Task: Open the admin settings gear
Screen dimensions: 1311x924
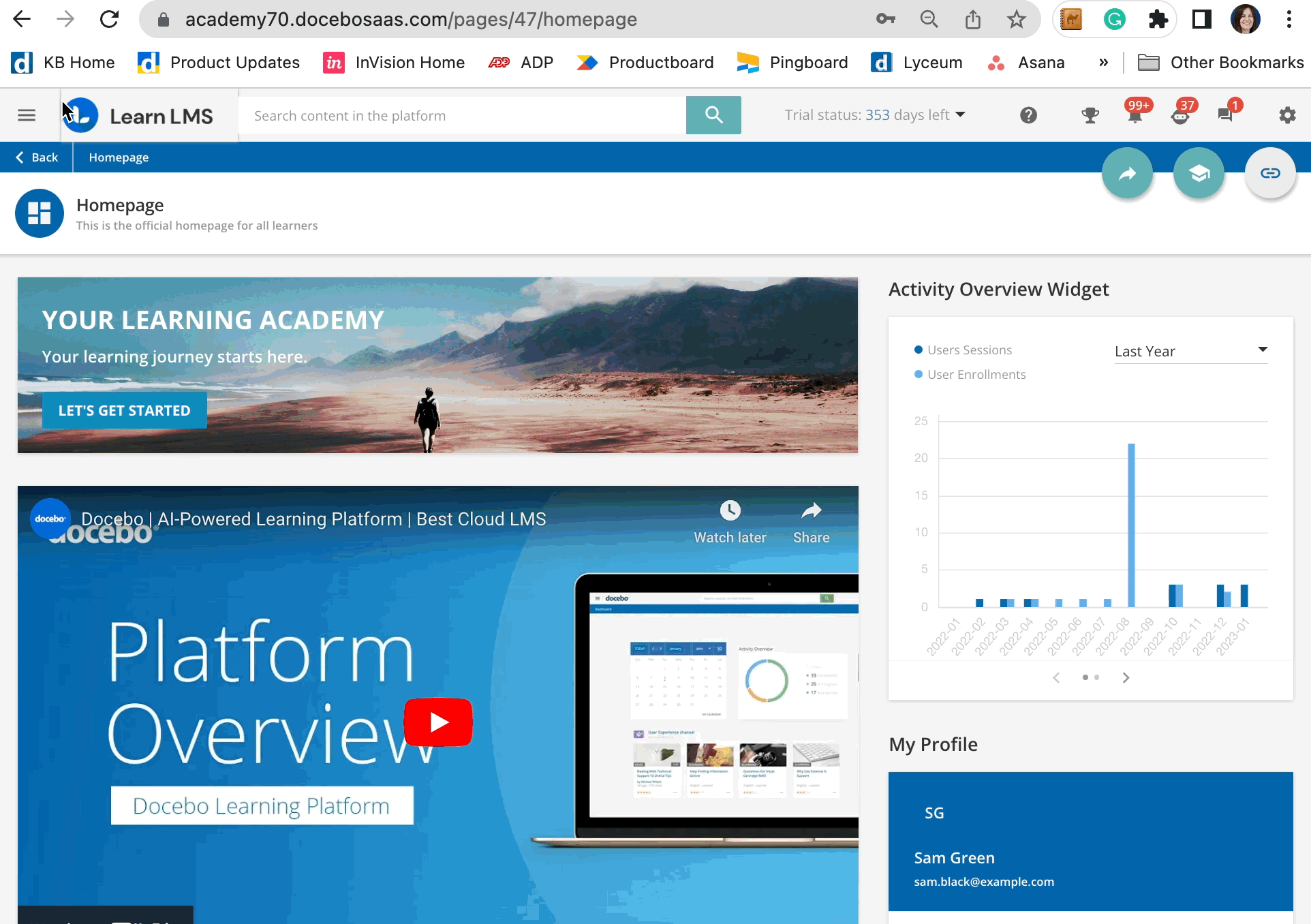Action: click(1287, 115)
